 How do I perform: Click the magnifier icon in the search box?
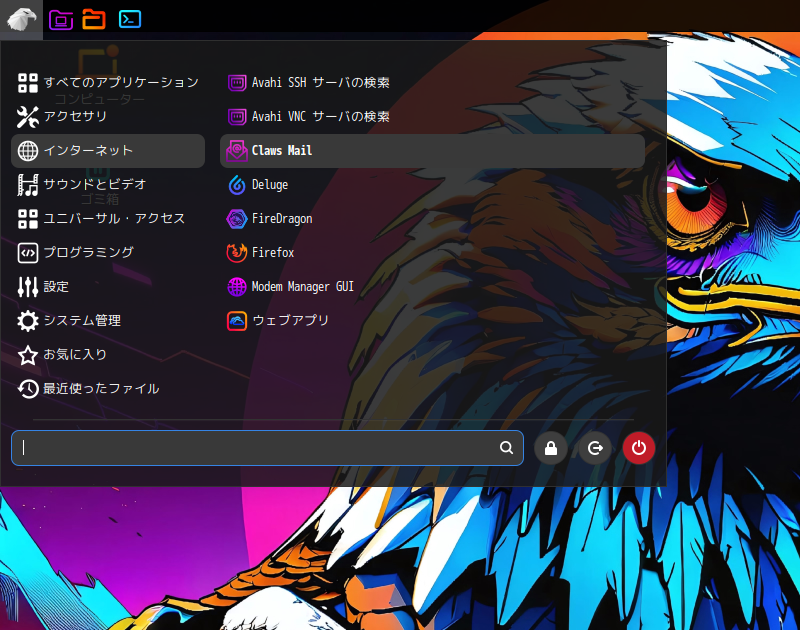(x=506, y=448)
